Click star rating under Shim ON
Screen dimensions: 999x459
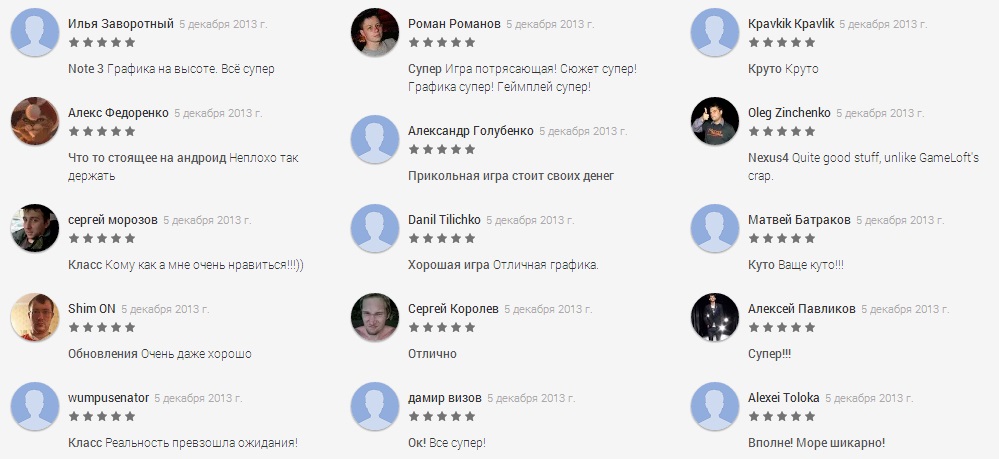[102, 327]
